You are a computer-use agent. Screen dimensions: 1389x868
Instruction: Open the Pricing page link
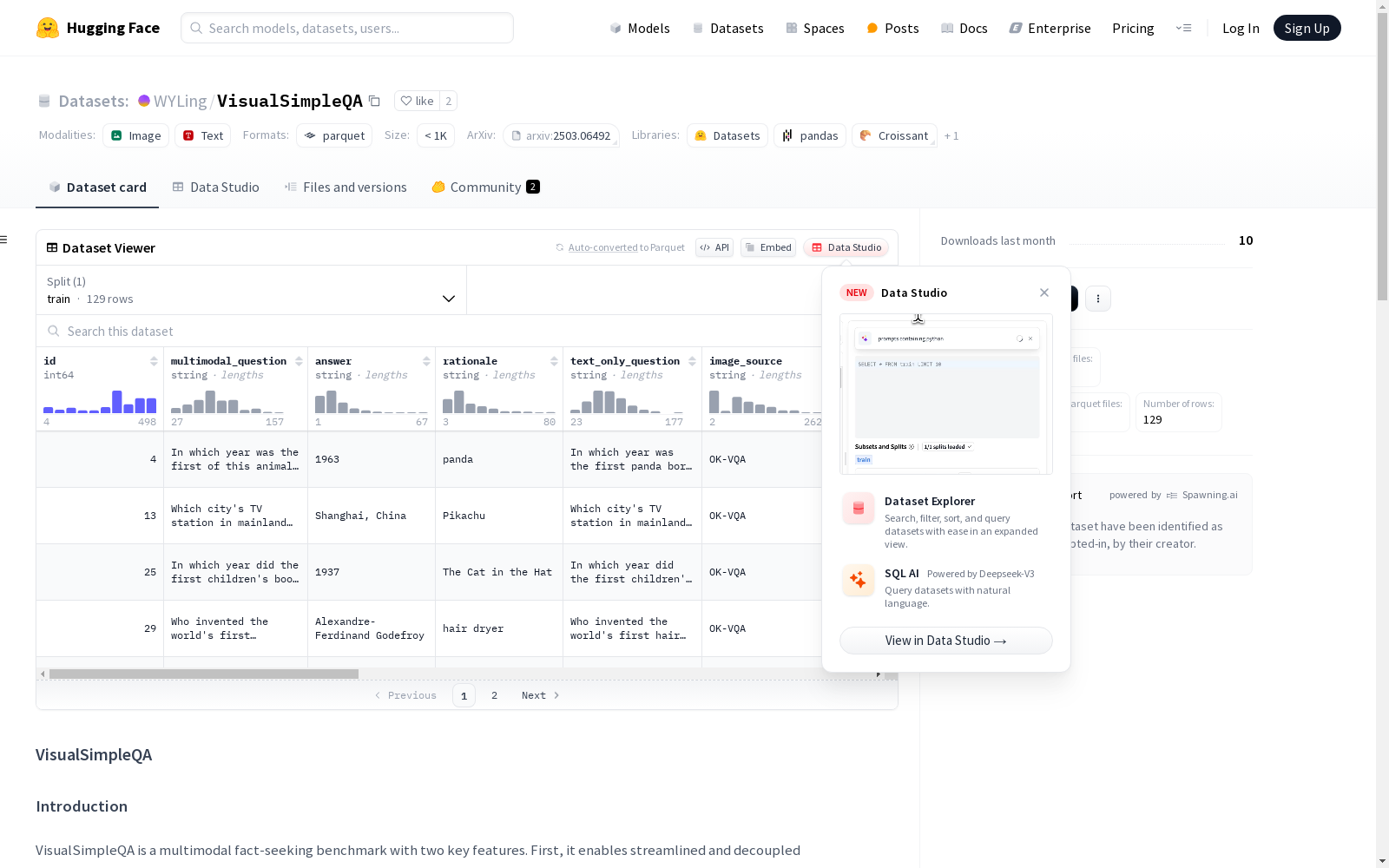coord(1133,28)
